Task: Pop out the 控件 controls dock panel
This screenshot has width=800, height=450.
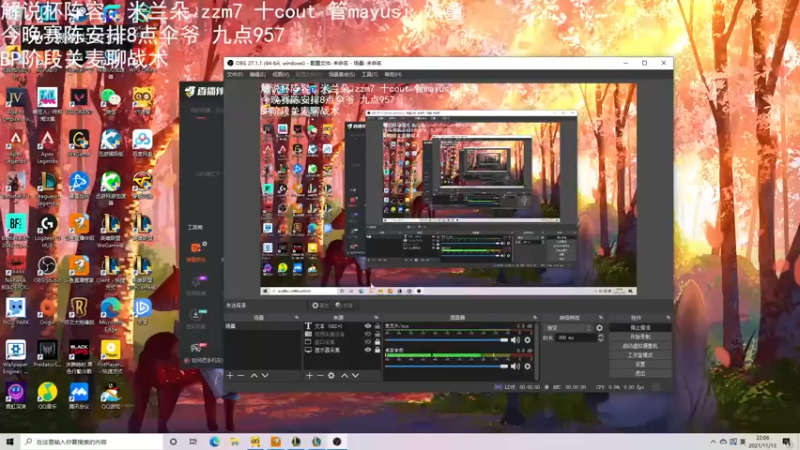Action: coord(667,317)
